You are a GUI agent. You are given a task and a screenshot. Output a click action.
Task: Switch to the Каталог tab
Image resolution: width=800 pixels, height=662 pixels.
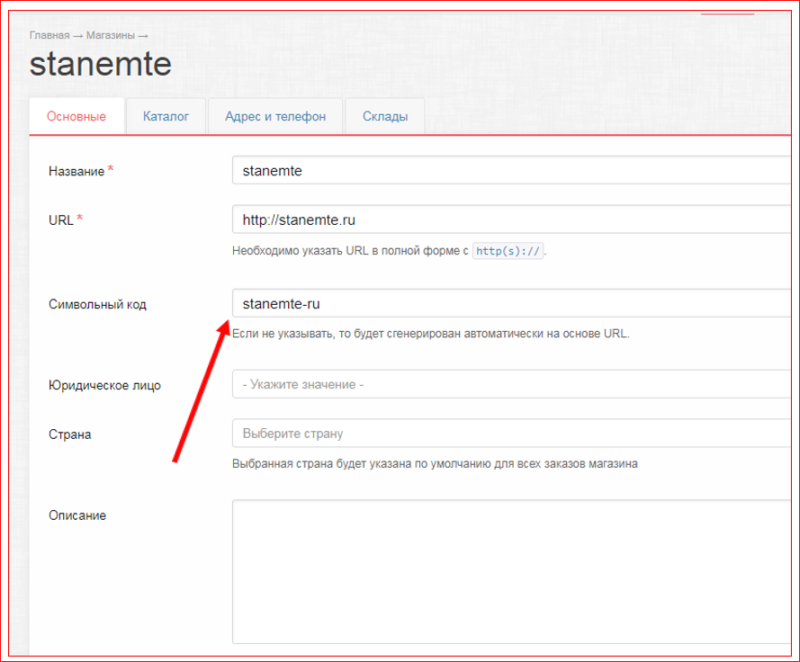coord(165,116)
